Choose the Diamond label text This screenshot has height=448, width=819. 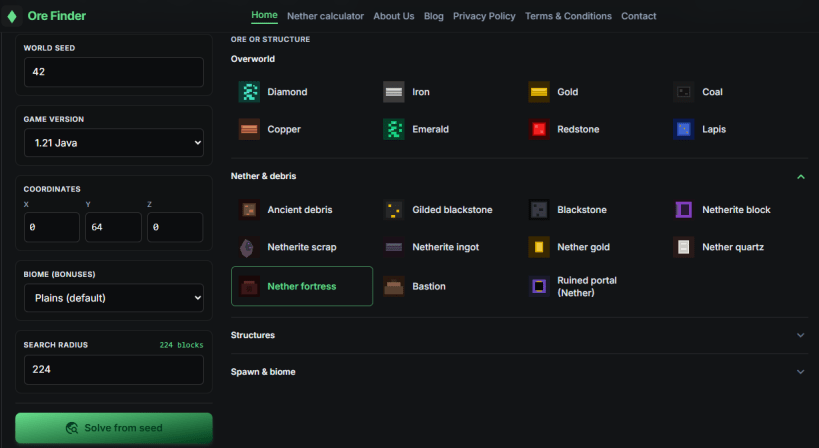tap(287, 92)
